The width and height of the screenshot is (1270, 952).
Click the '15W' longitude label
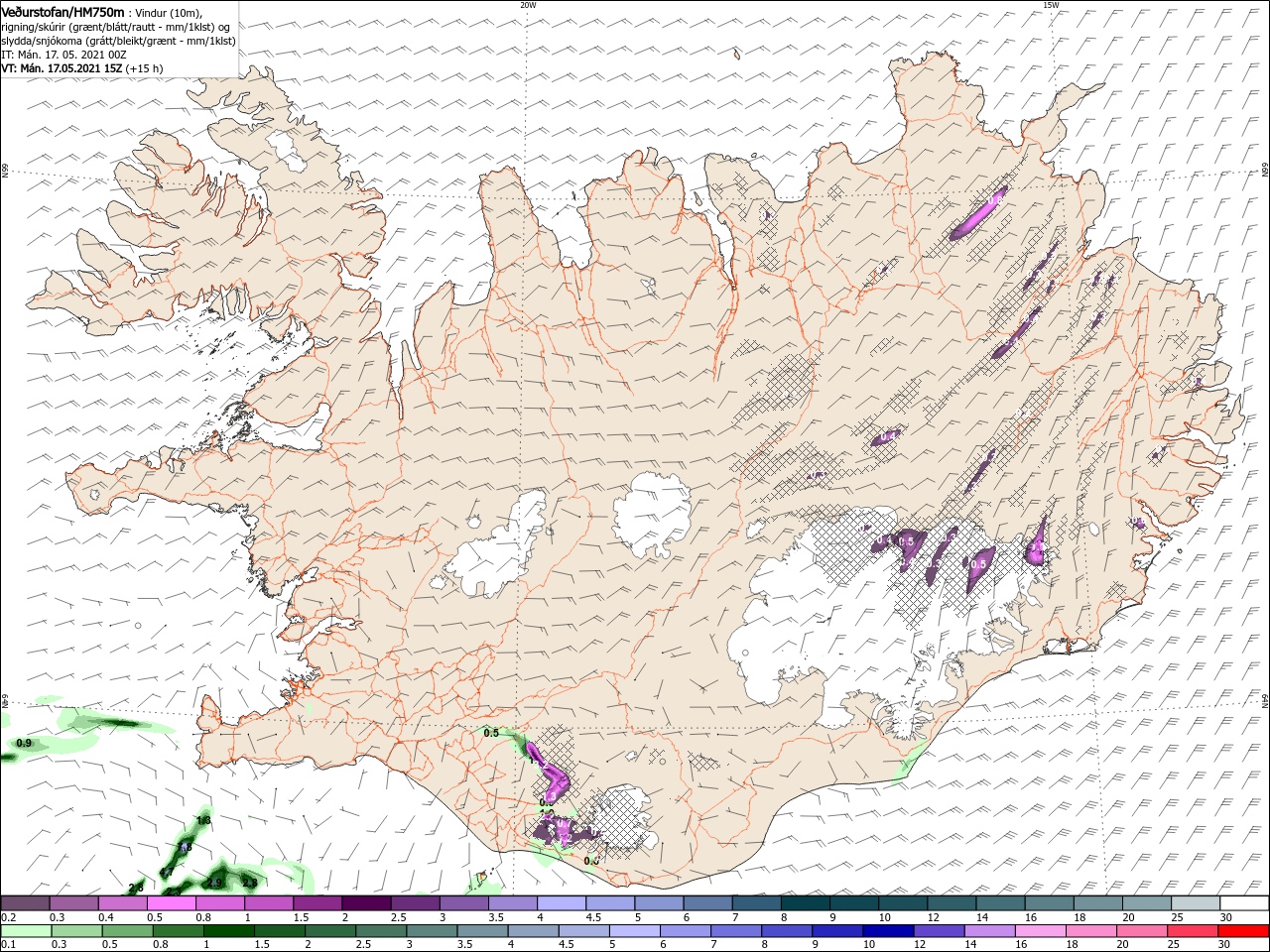(x=1051, y=5)
